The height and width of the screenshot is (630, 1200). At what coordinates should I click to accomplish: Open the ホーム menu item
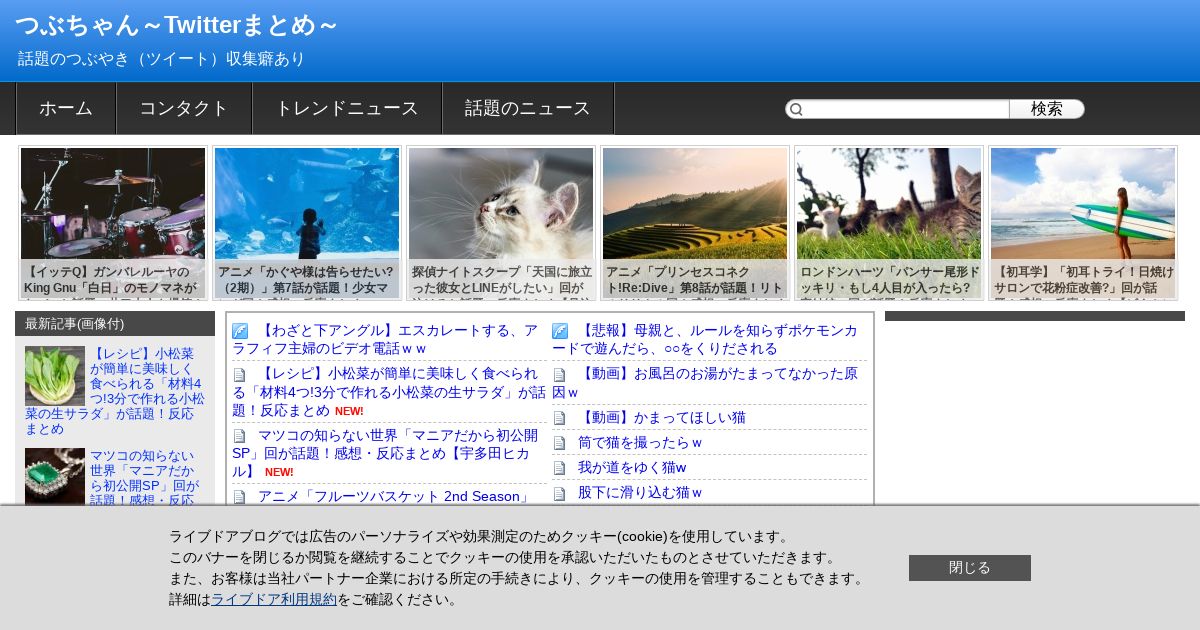pyautogui.click(x=66, y=108)
